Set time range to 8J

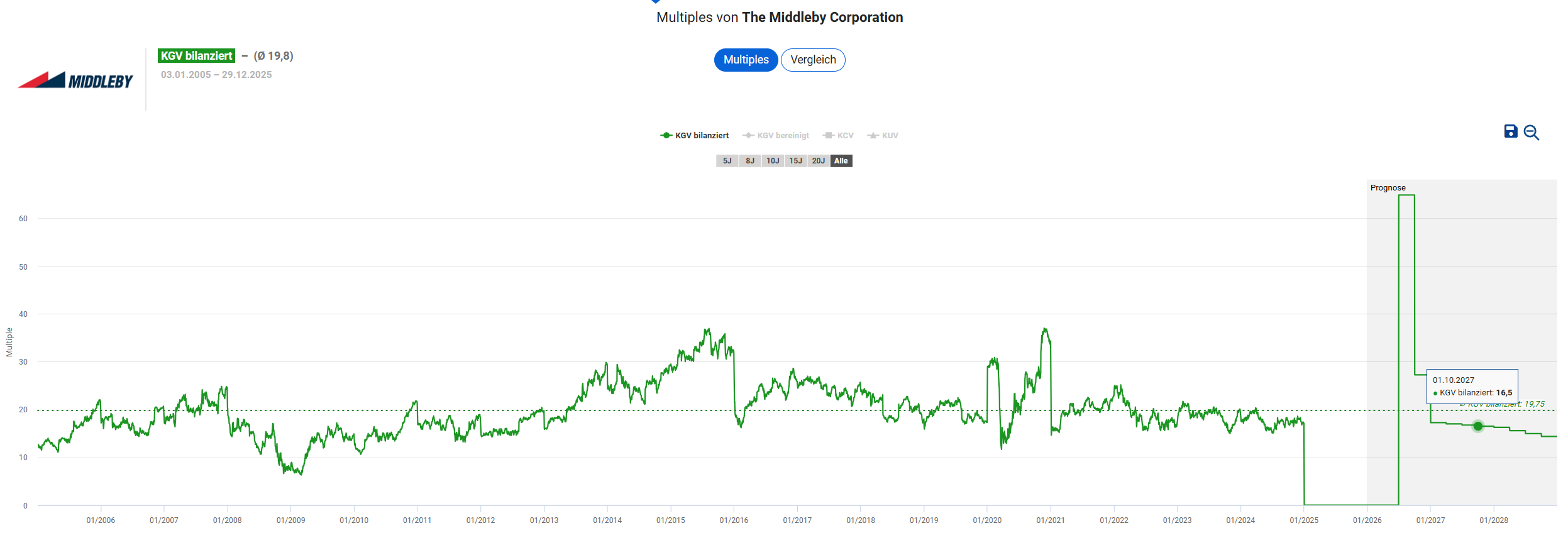[x=750, y=161]
